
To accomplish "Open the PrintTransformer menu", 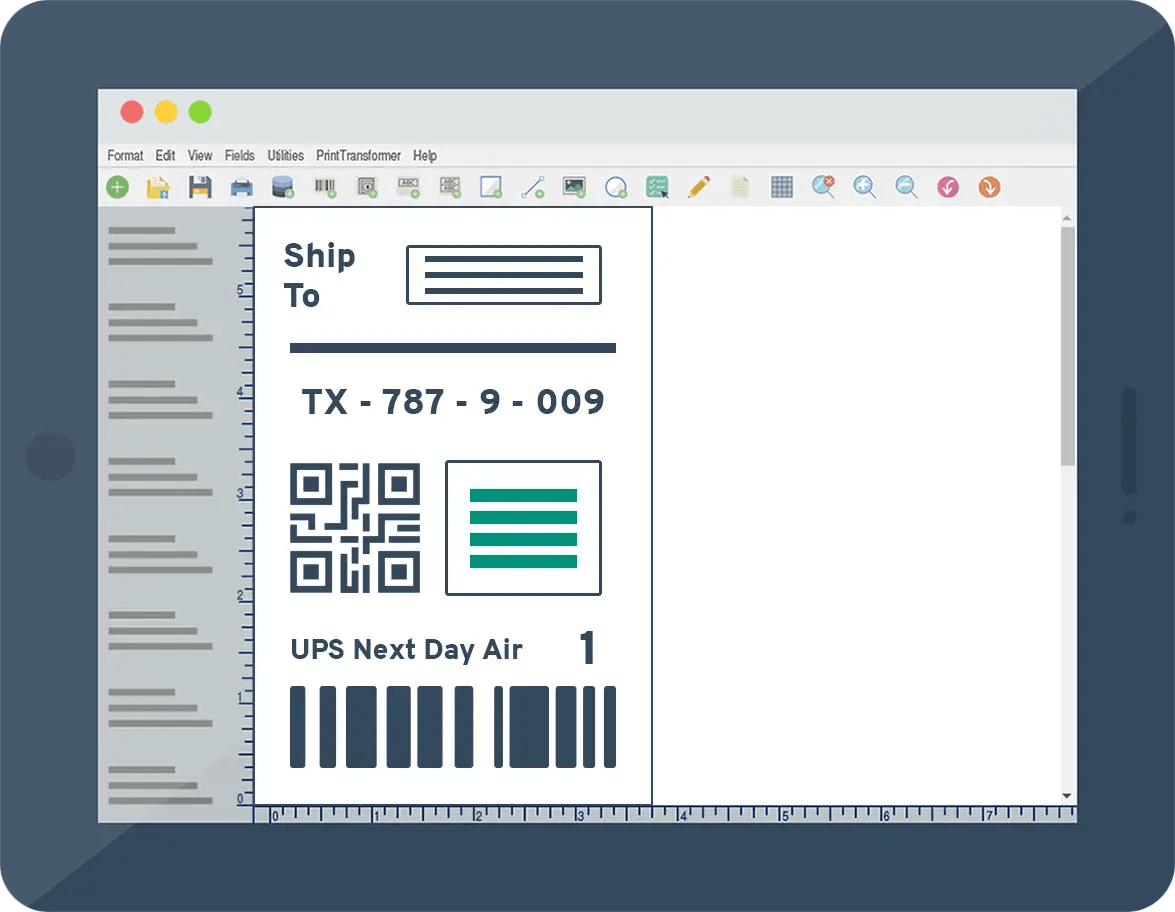I will pyautogui.click(x=358, y=155).
